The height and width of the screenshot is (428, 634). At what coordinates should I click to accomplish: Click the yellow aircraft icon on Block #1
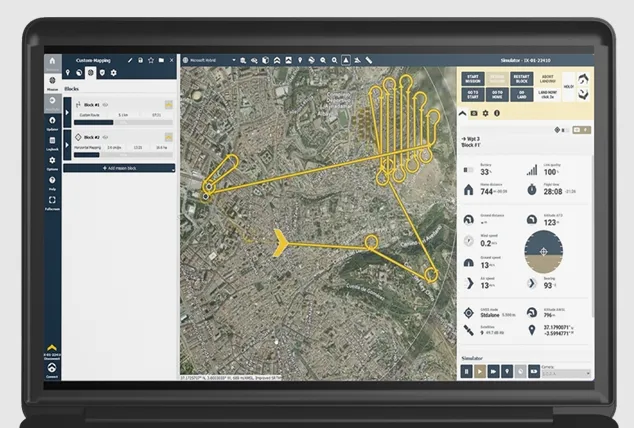tap(169, 105)
